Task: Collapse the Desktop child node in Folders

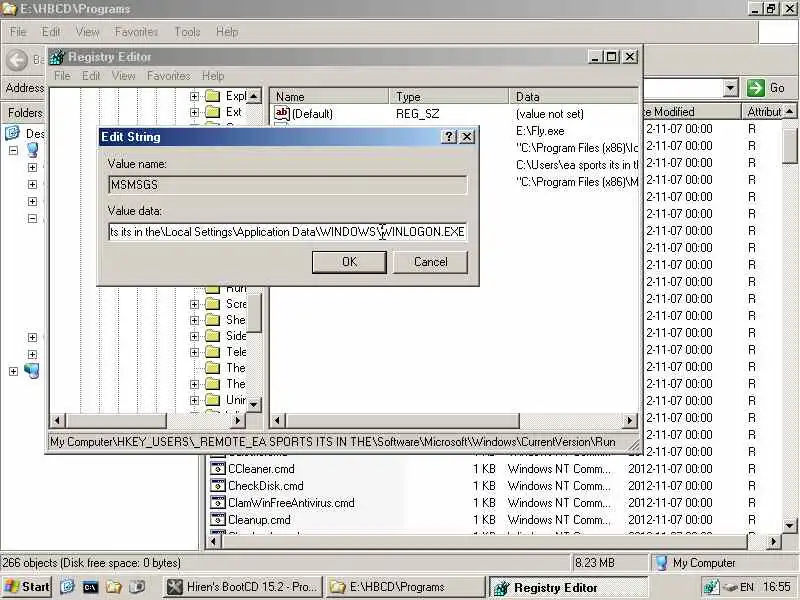Action: [x=14, y=150]
